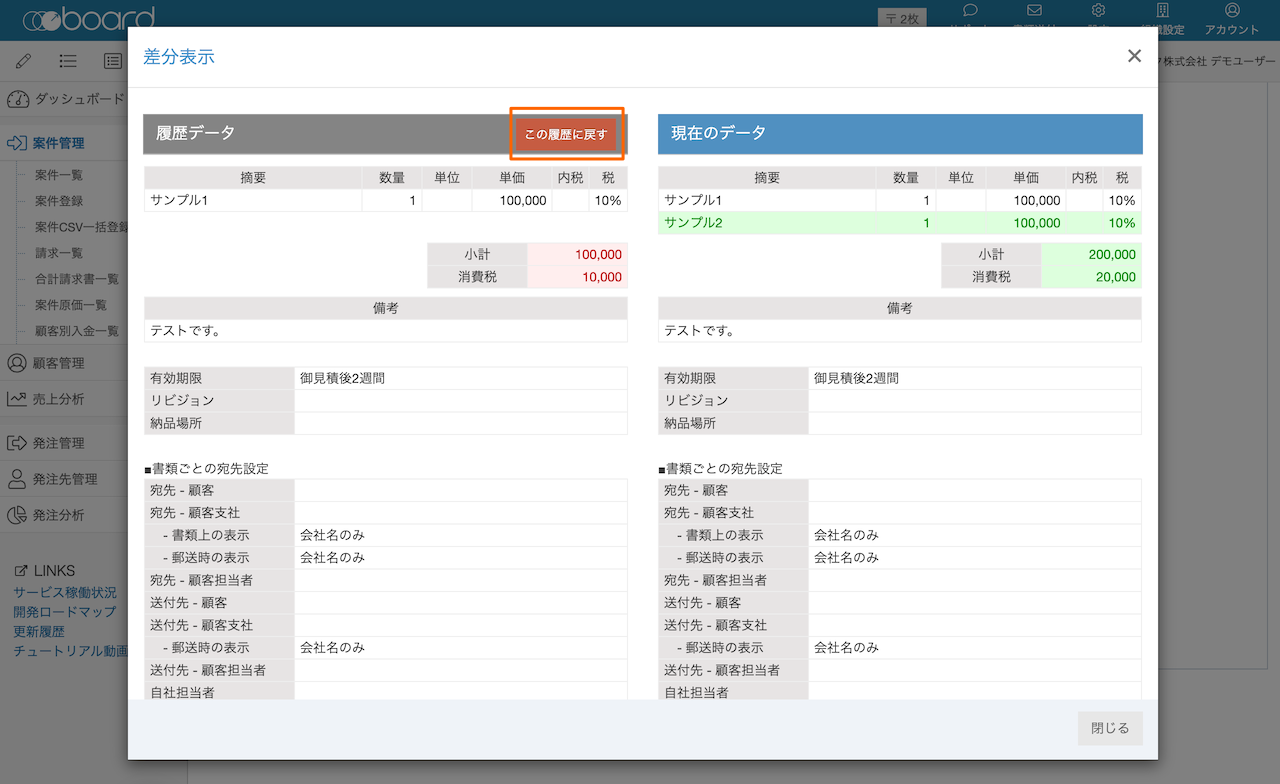Viewport: 1280px width, 784px height.
Task: Click テストです。 in the current data 備考
Action: pos(700,330)
